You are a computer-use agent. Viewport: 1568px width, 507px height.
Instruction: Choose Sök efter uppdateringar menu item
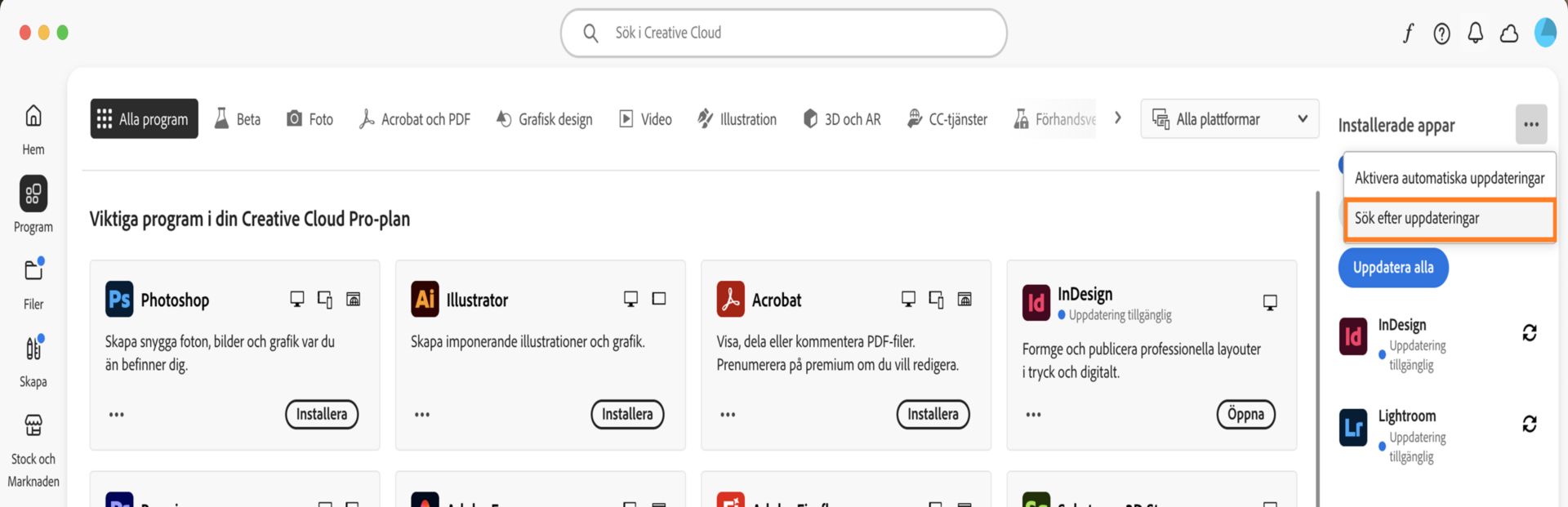point(1450,218)
